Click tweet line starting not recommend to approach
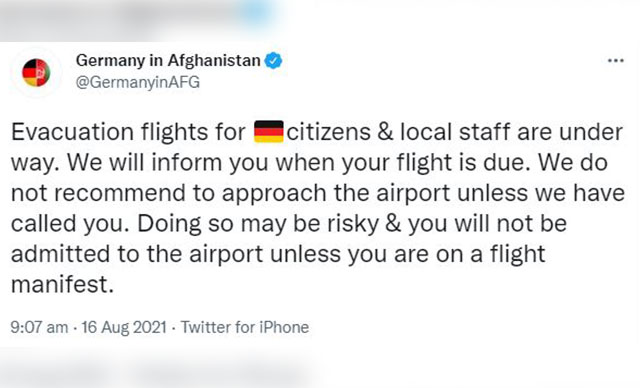 pyautogui.click(x=318, y=193)
